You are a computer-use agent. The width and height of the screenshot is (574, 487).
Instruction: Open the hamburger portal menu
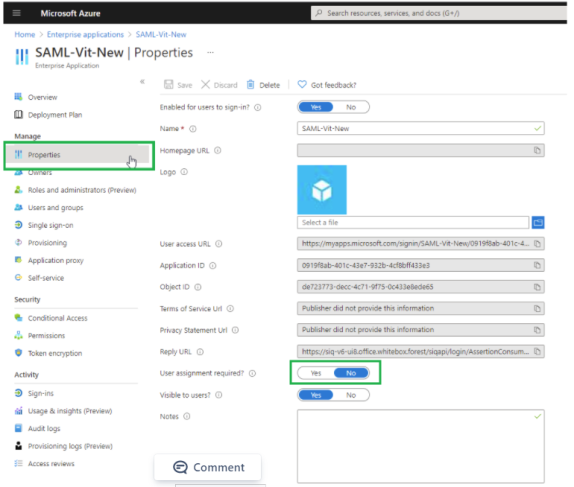[16, 13]
